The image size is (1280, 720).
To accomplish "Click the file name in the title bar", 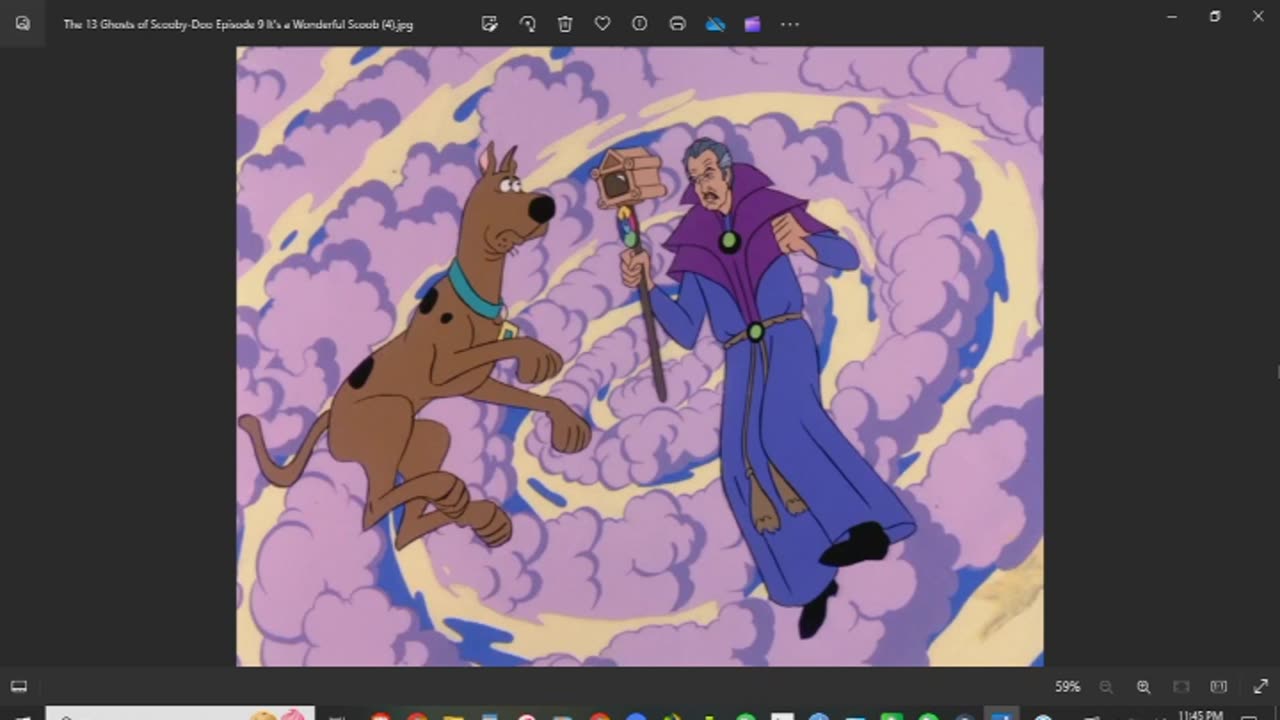I will click(x=238, y=24).
